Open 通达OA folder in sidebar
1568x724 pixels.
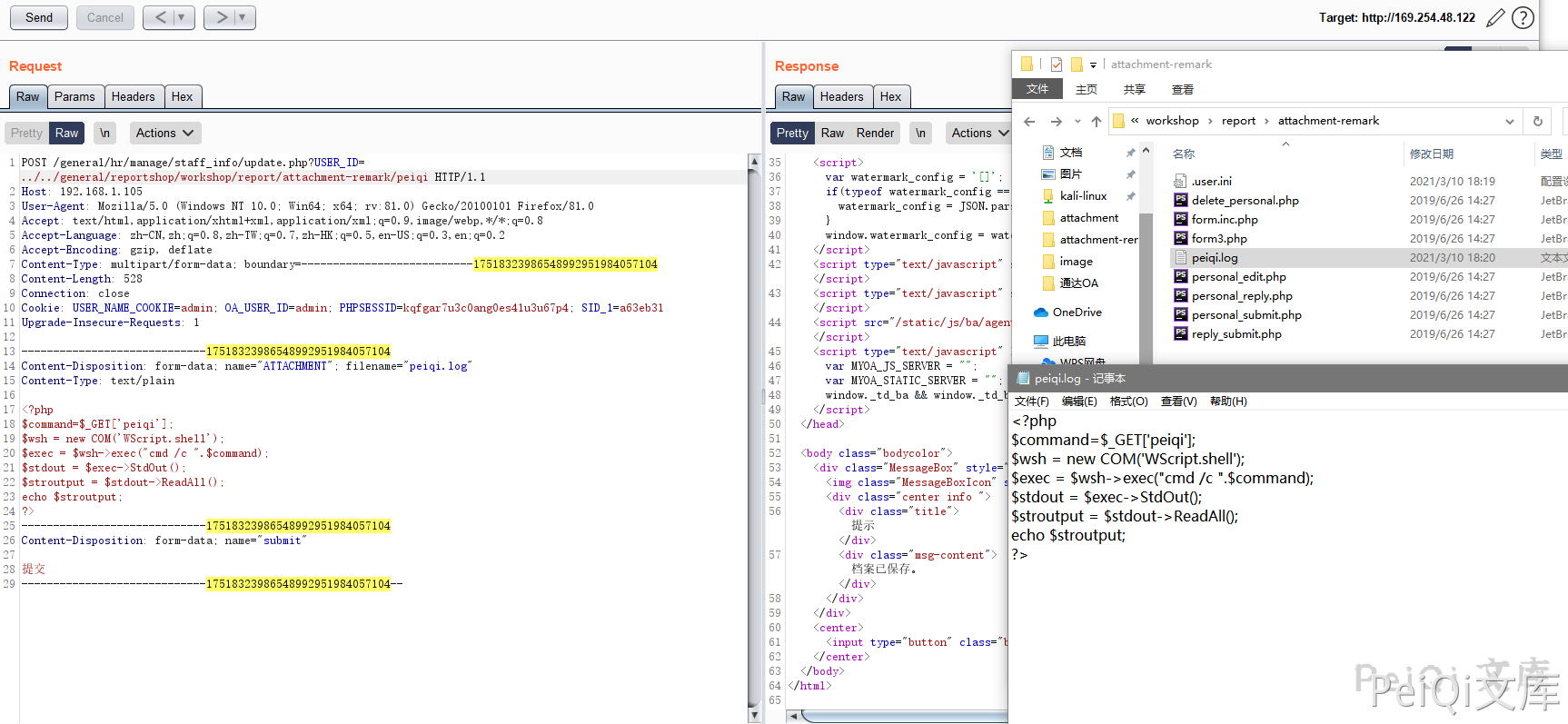(1071, 283)
